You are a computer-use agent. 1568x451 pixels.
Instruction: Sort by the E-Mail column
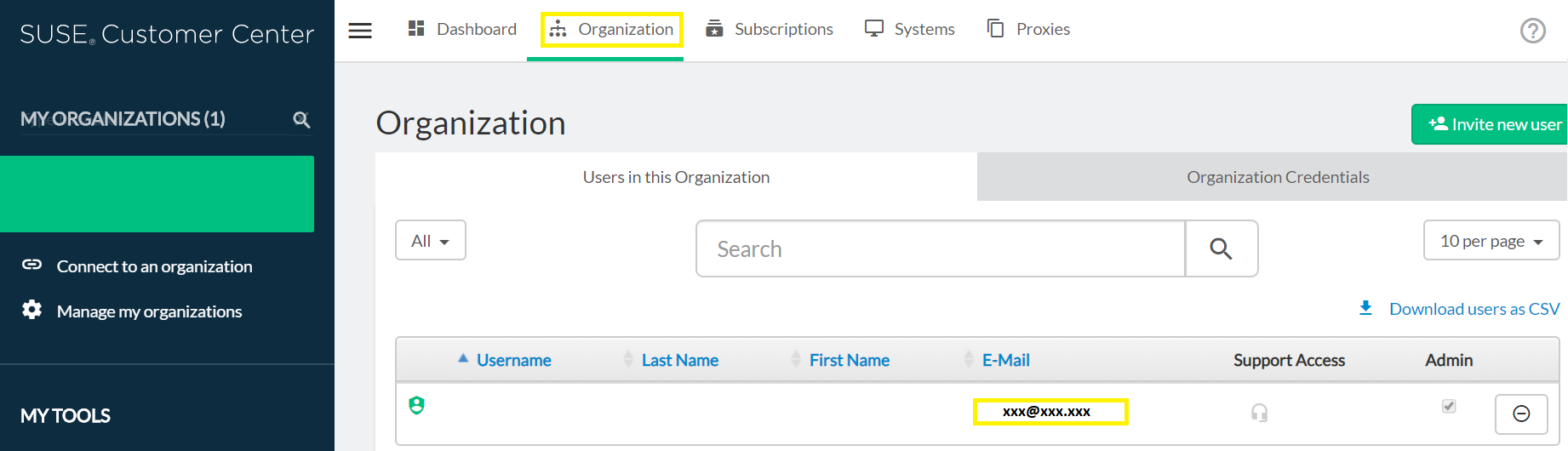(1005, 360)
